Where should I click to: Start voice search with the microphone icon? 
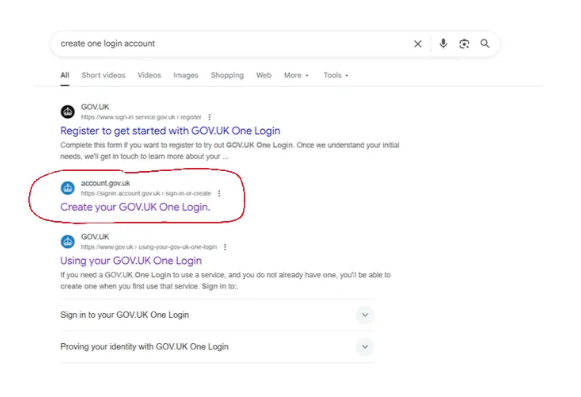(443, 44)
